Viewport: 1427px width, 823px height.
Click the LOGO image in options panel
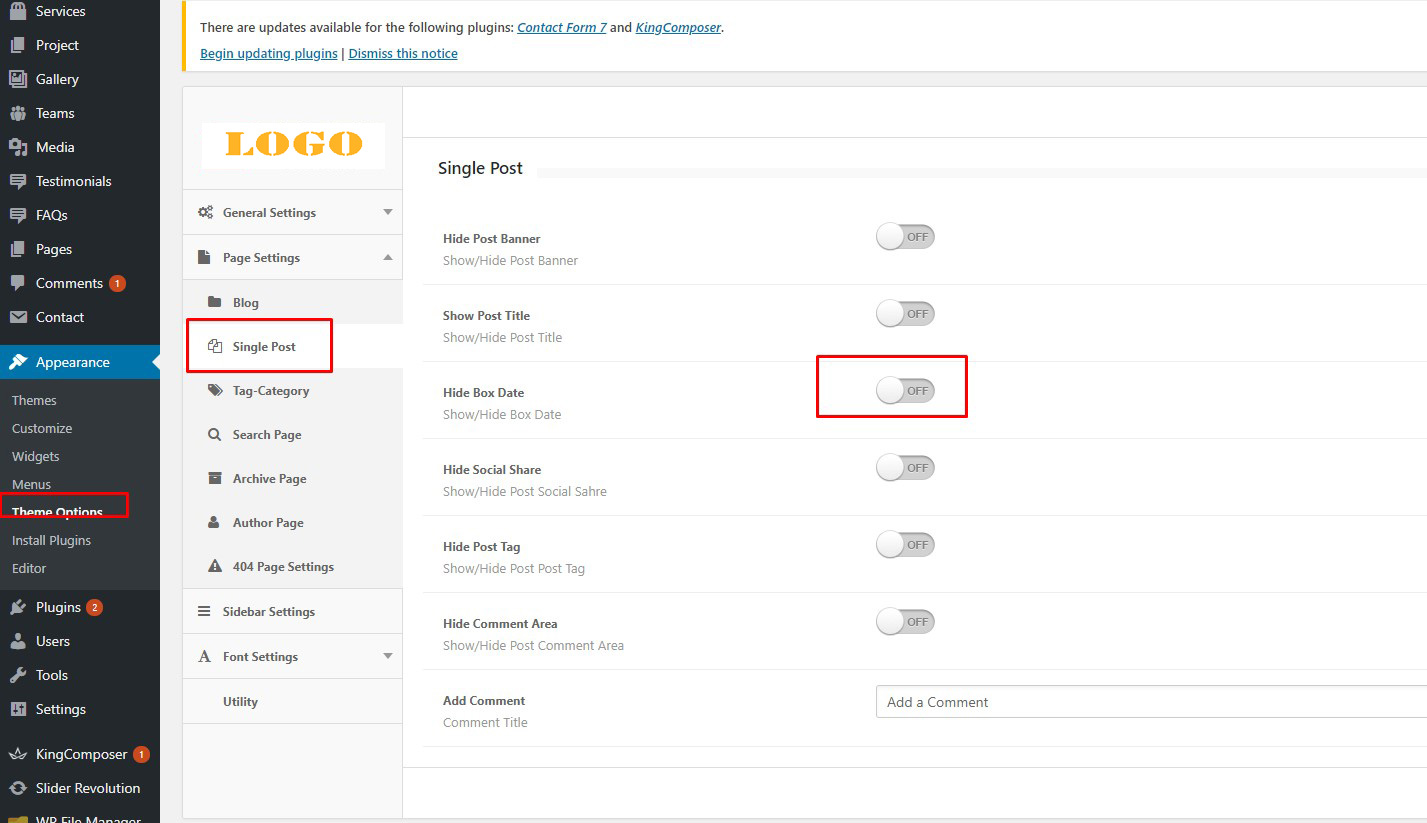[x=293, y=145]
